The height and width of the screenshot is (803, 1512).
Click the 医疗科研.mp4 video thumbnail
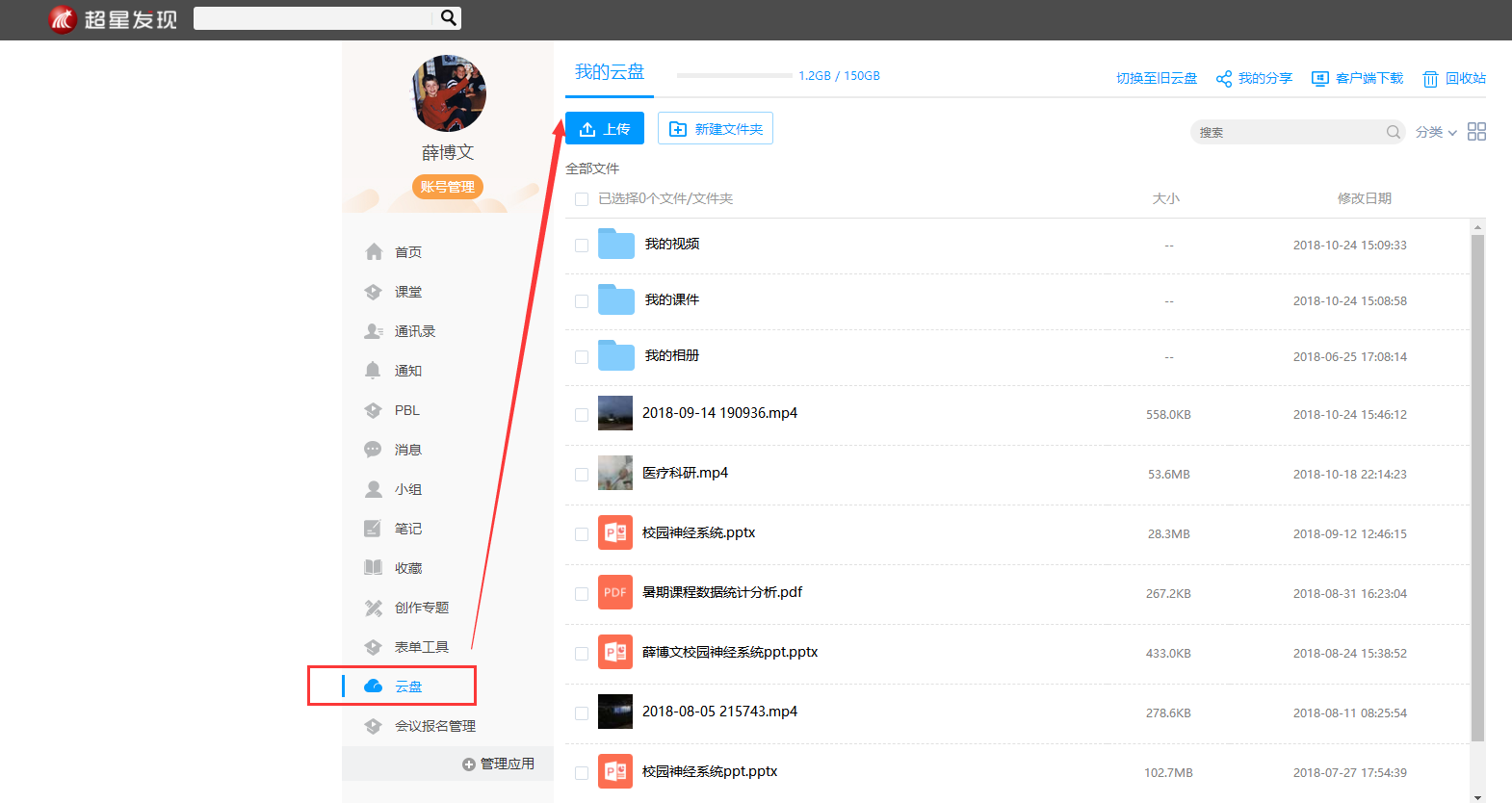point(615,473)
